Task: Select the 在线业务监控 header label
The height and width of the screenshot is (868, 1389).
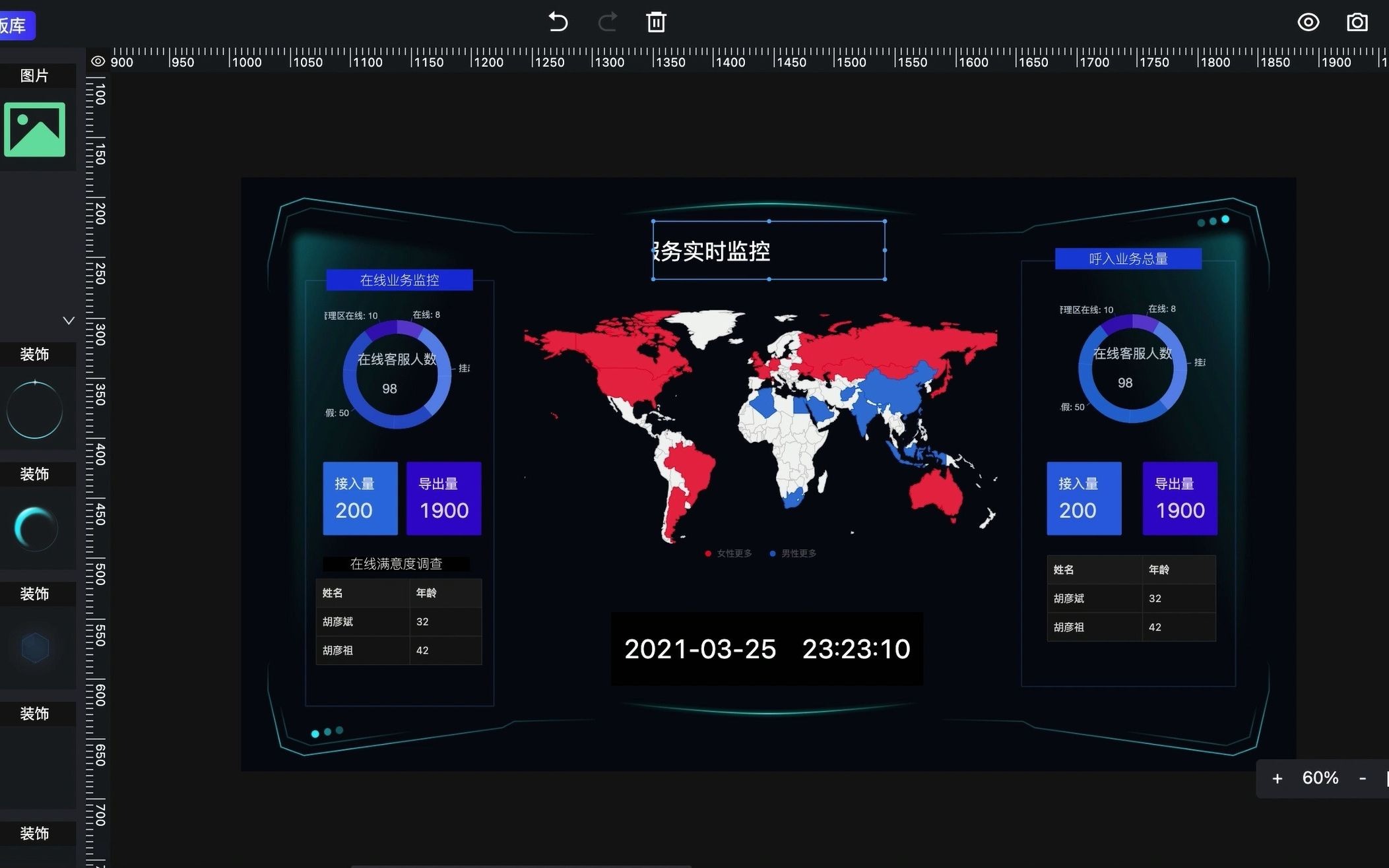Action: (x=399, y=280)
